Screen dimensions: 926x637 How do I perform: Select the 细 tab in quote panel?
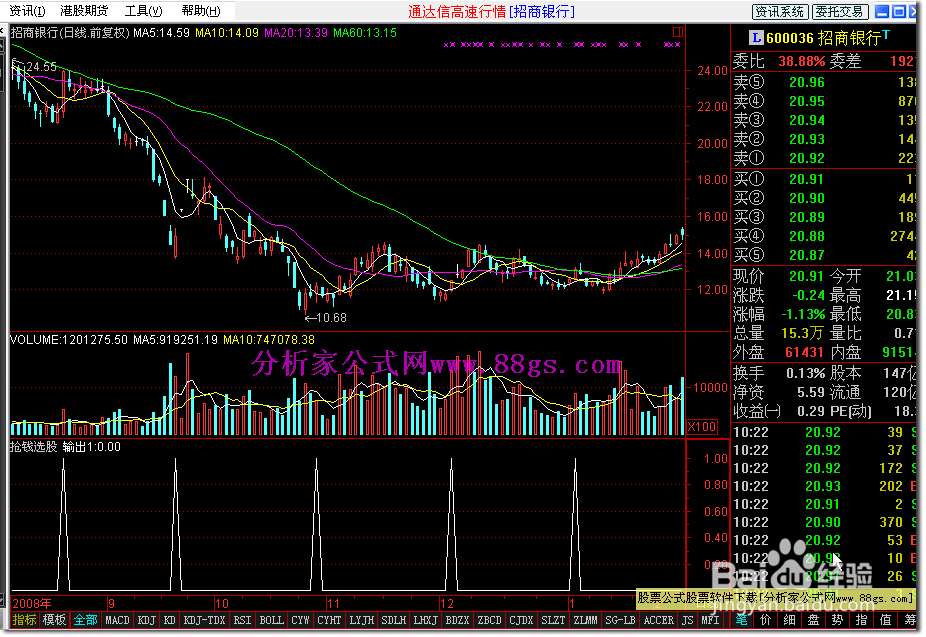point(790,620)
